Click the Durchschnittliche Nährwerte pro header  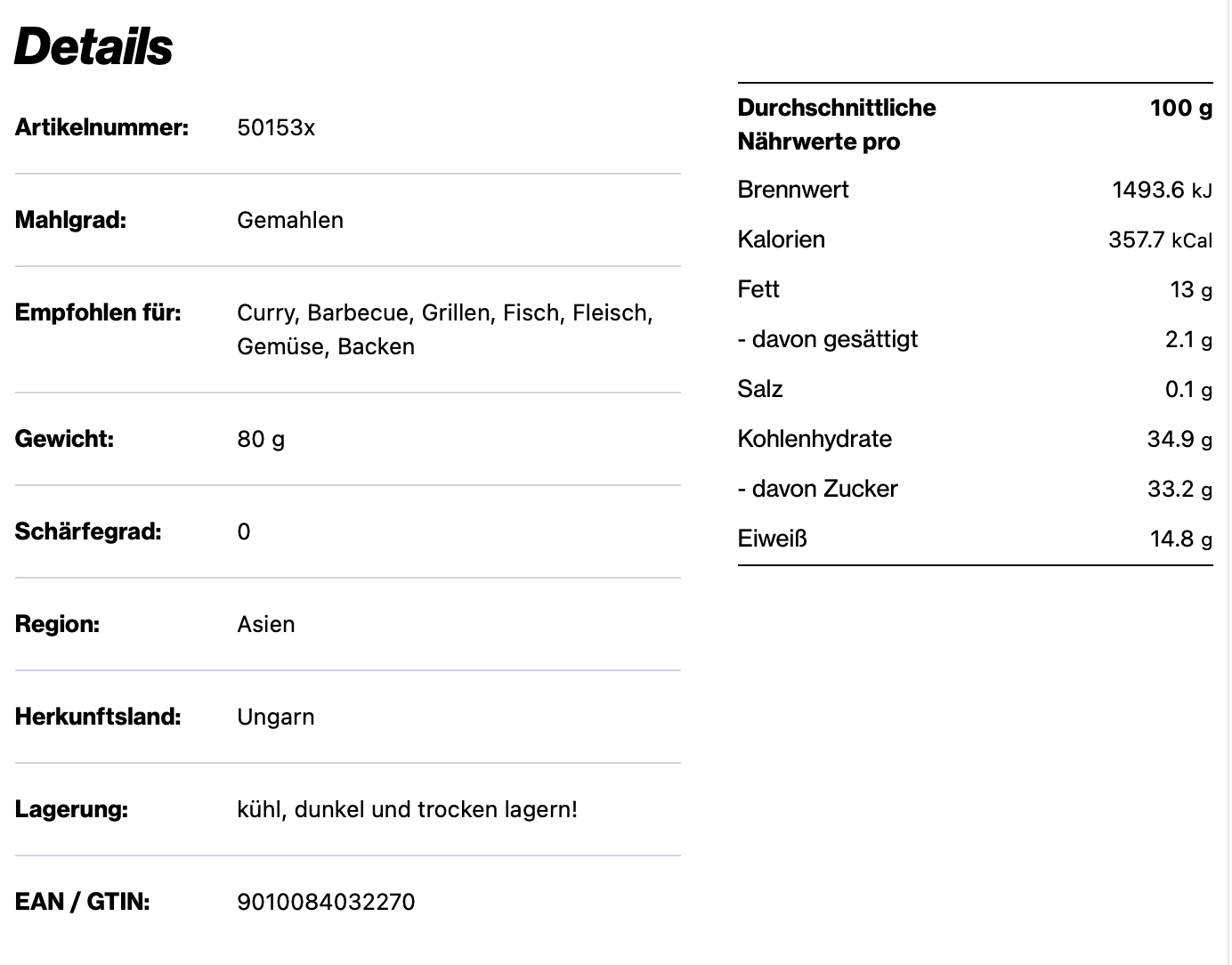tap(837, 125)
